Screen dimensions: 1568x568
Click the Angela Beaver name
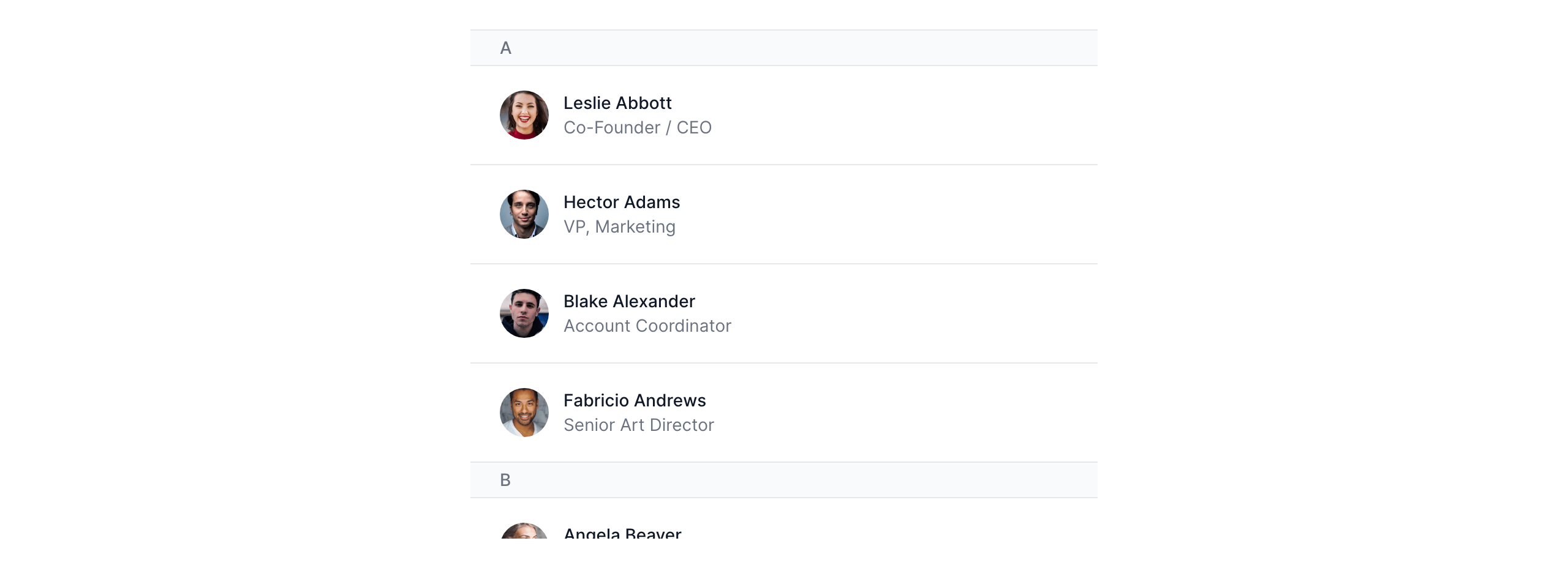click(x=622, y=534)
